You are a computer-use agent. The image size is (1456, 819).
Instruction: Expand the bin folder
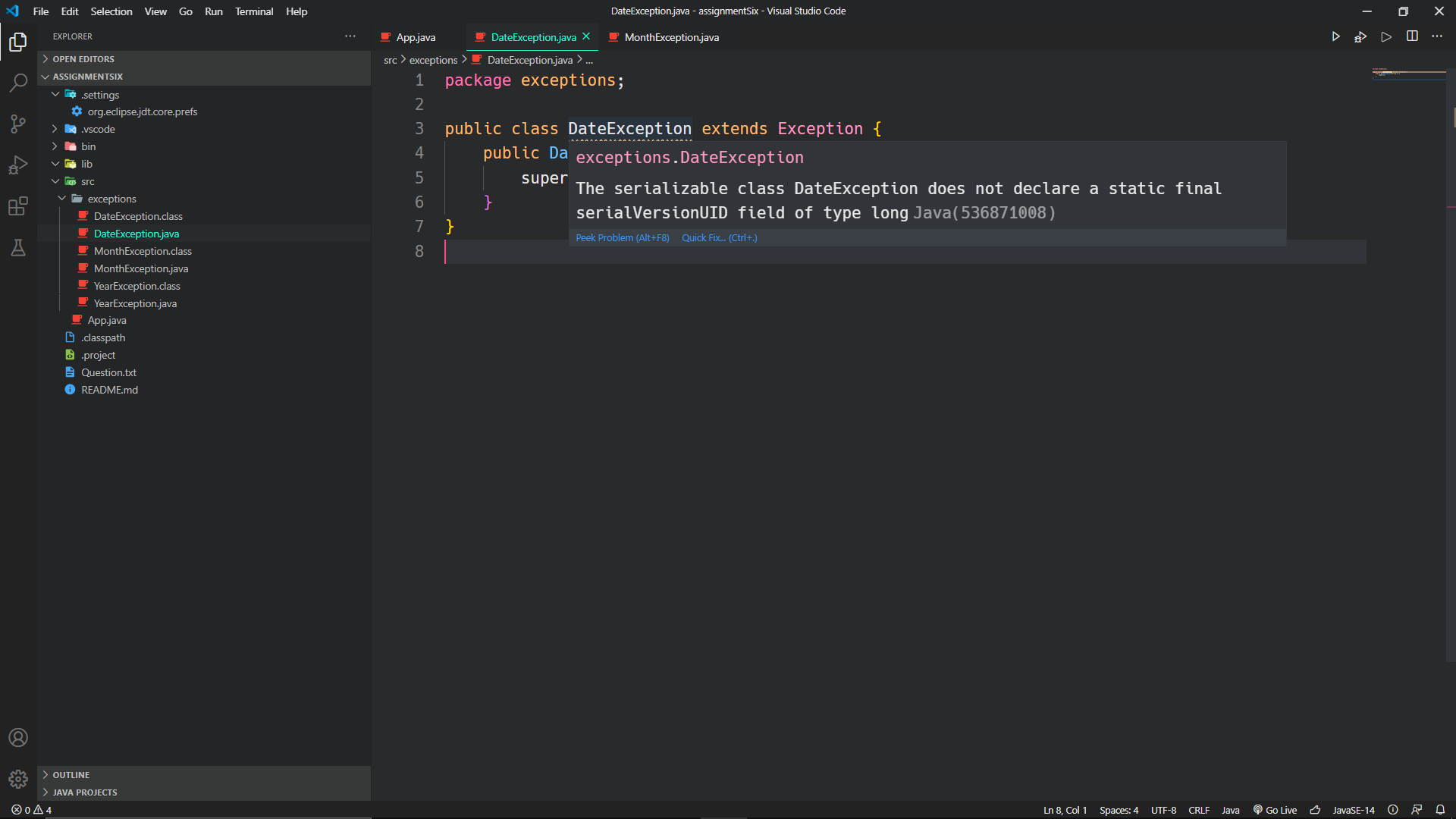pos(54,146)
